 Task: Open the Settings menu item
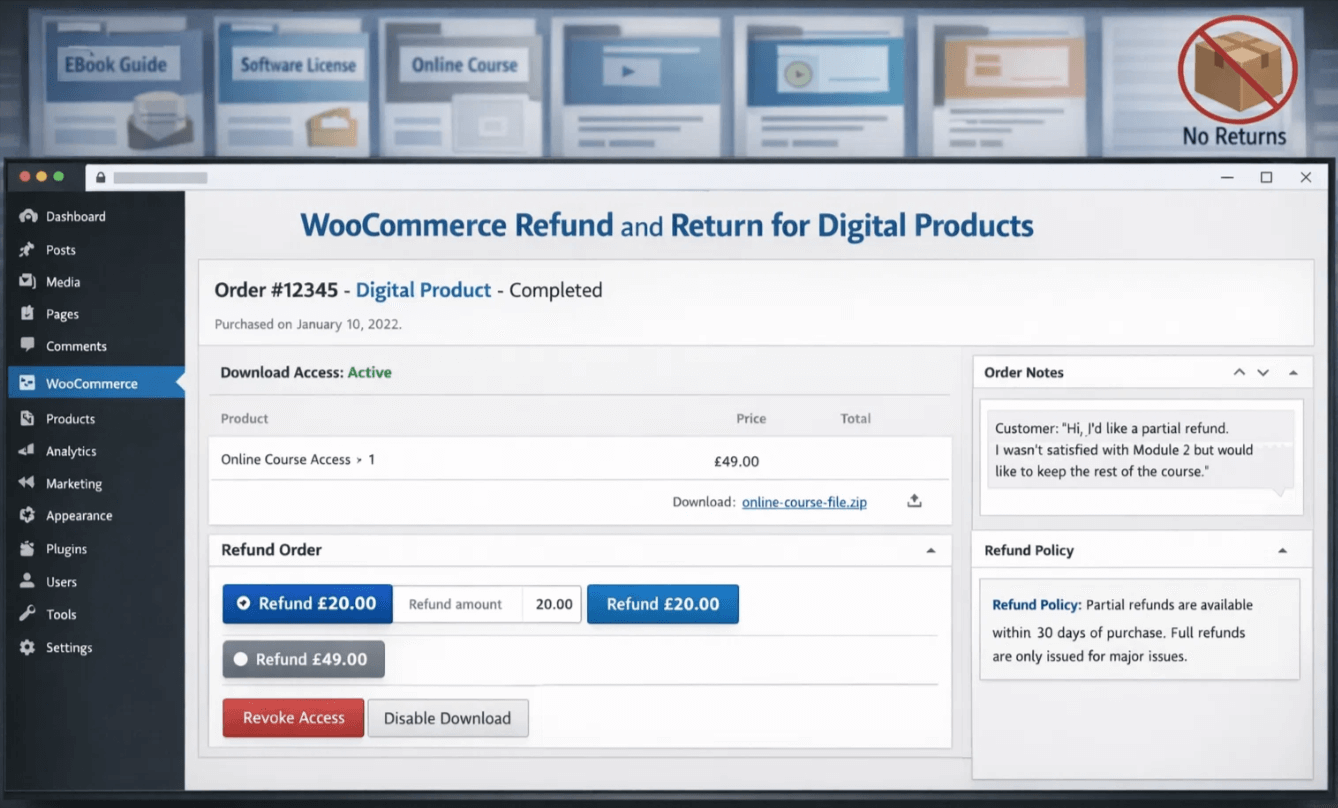(x=25, y=647)
